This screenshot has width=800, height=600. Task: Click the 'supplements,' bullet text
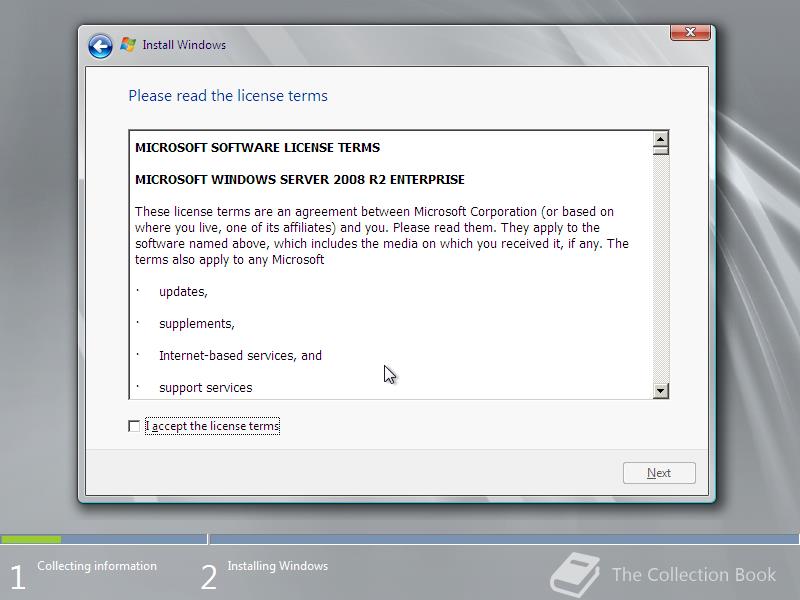(197, 324)
